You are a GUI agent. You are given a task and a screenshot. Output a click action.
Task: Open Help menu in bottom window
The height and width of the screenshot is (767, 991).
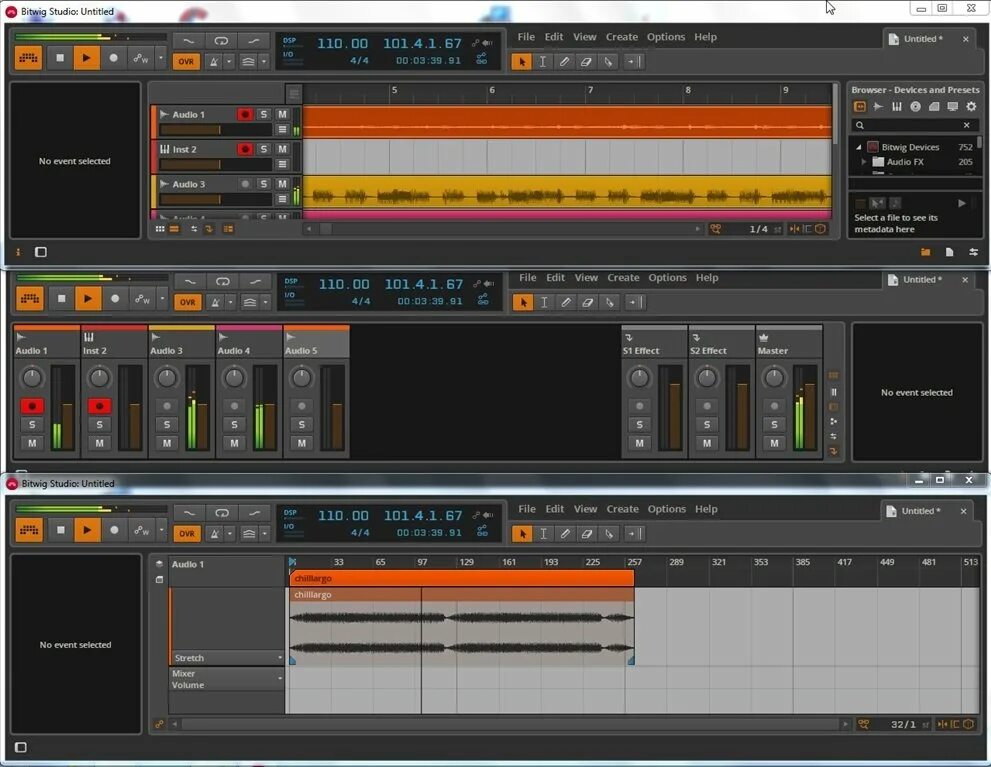click(x=706, y=509)
